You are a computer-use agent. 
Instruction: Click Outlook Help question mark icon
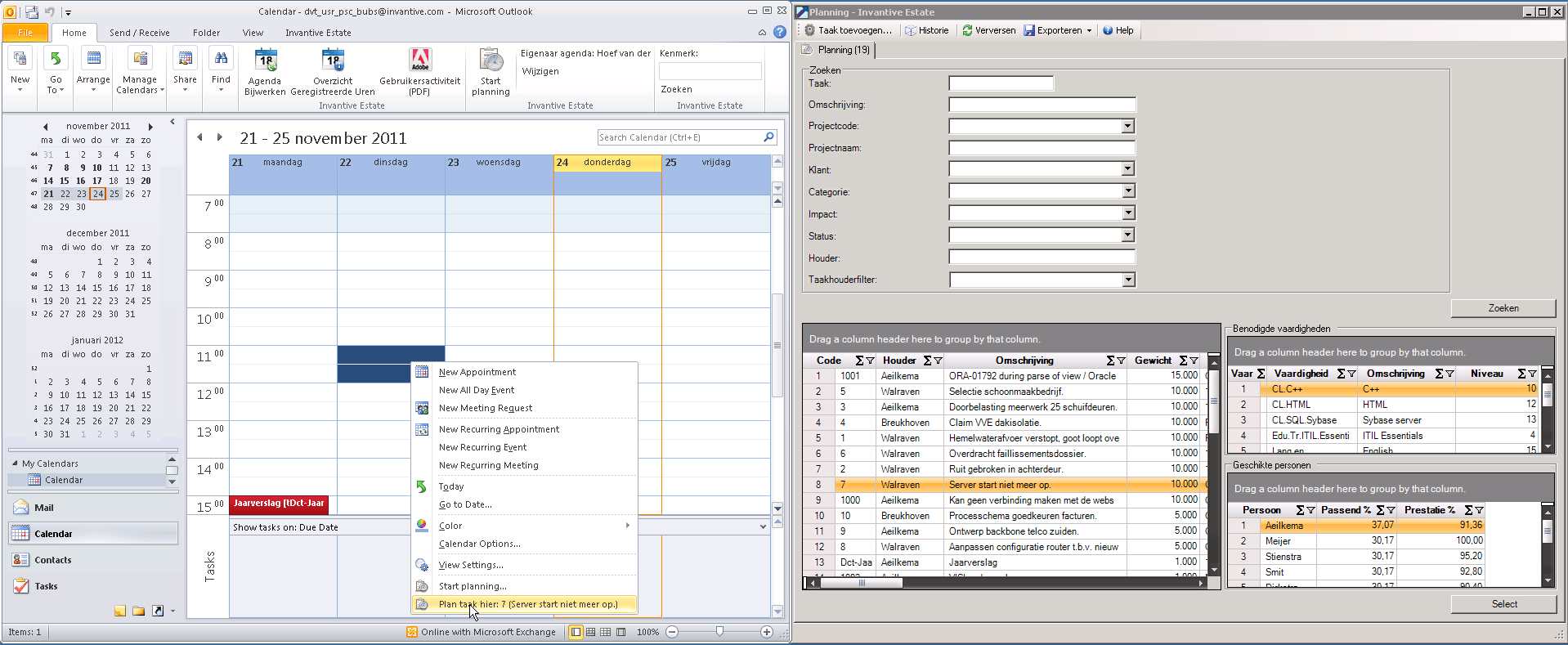pos(780,32)
